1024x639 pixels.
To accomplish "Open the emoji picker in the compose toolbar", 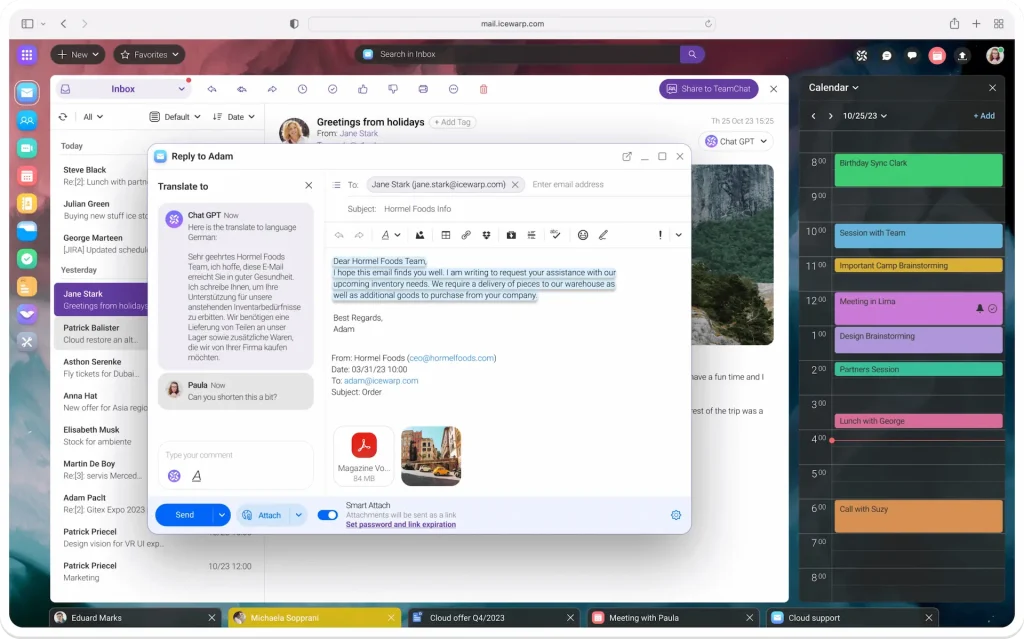I will click(x=585, y=234).
